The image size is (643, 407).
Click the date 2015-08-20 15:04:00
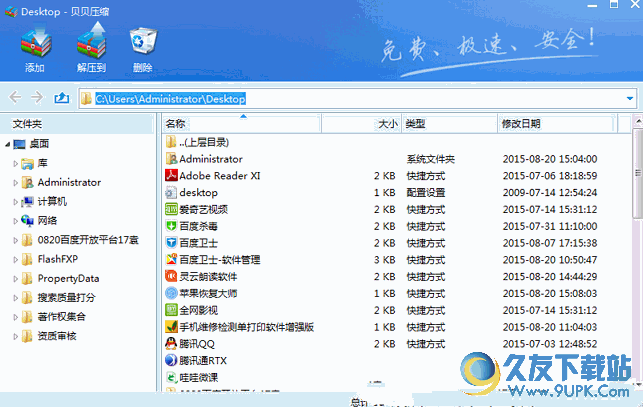click(x=550, y=159)
